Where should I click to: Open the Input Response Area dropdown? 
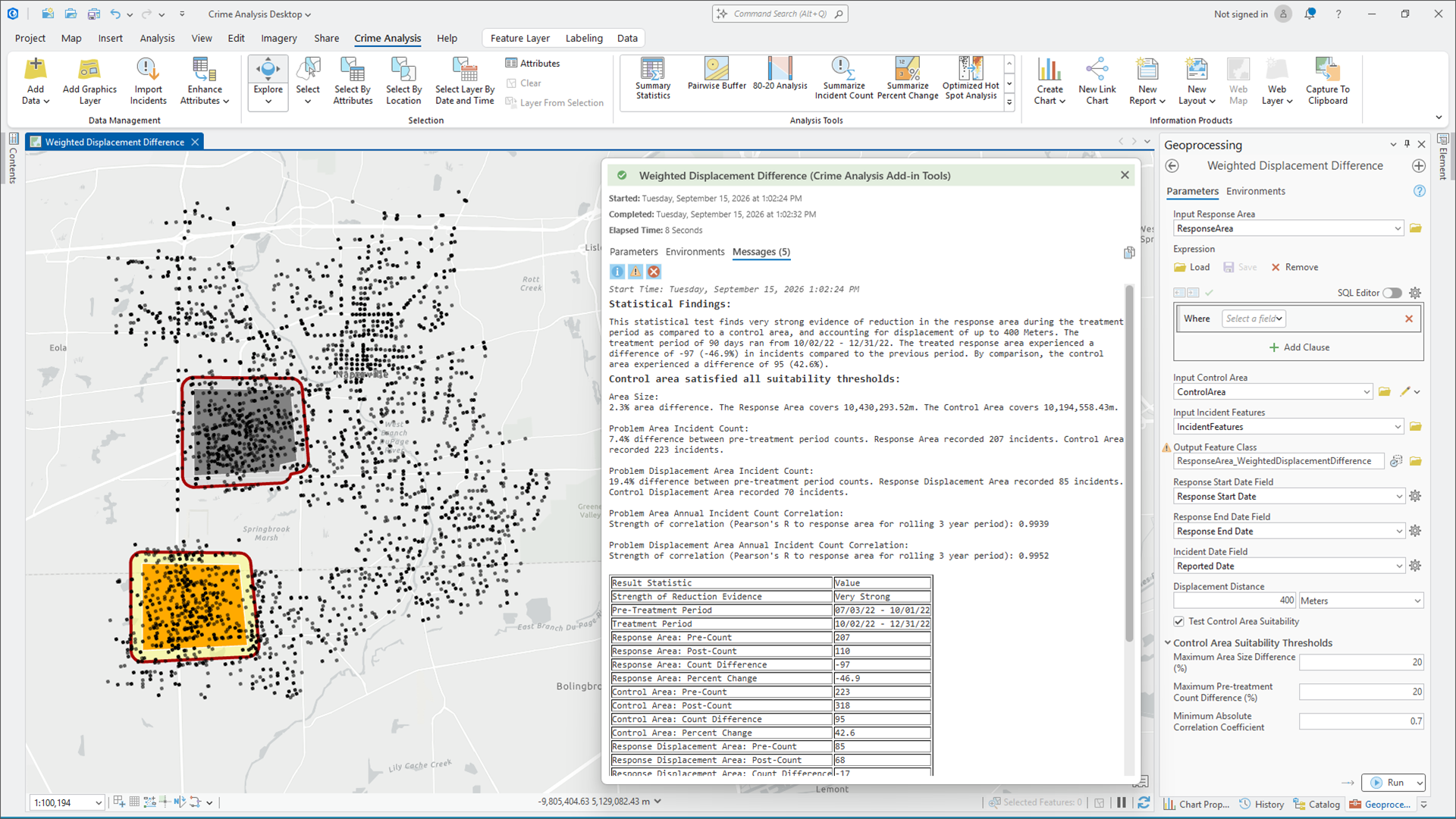pos(1398,228)
